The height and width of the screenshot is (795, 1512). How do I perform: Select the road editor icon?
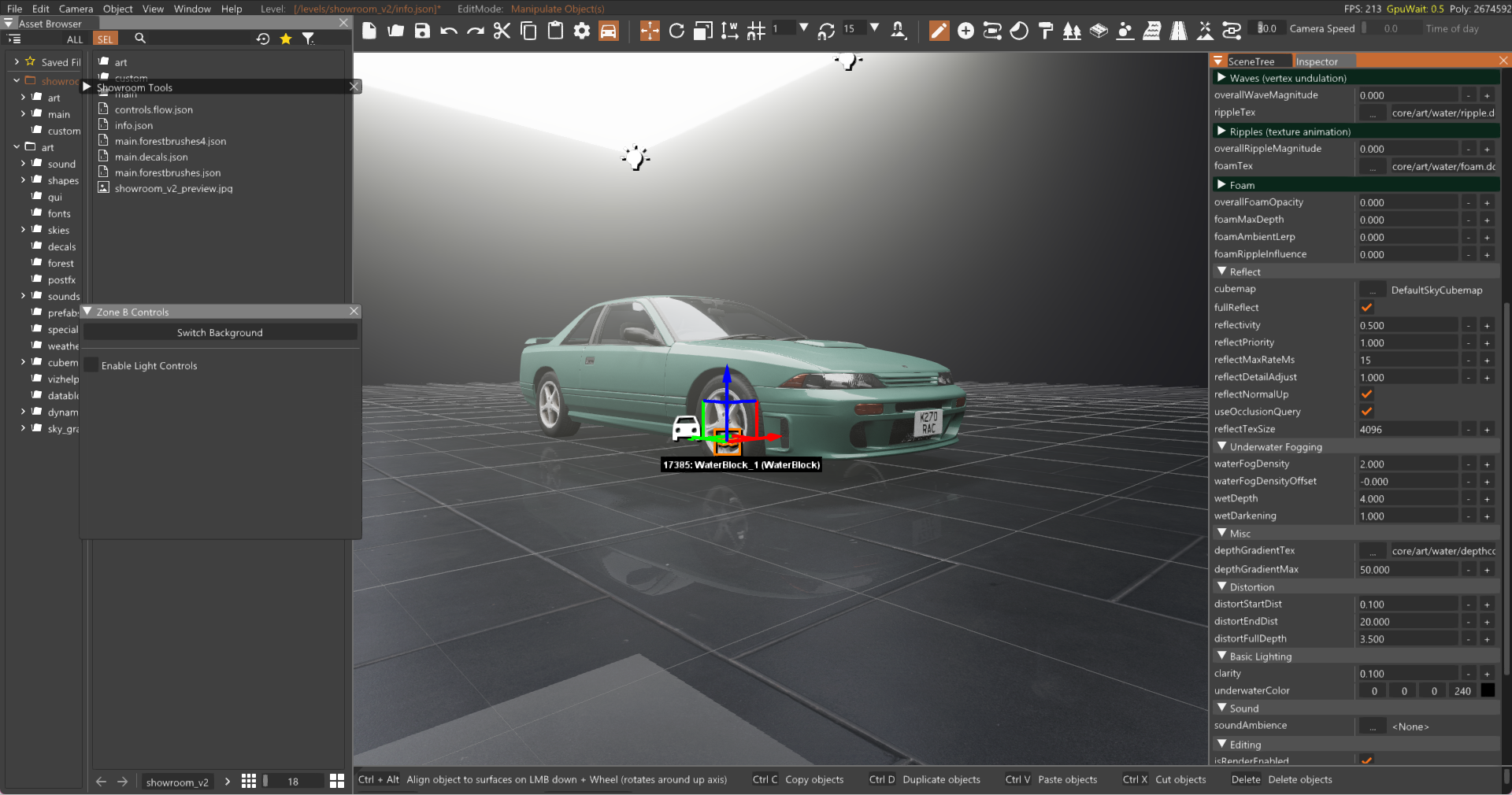(1178, 31)
